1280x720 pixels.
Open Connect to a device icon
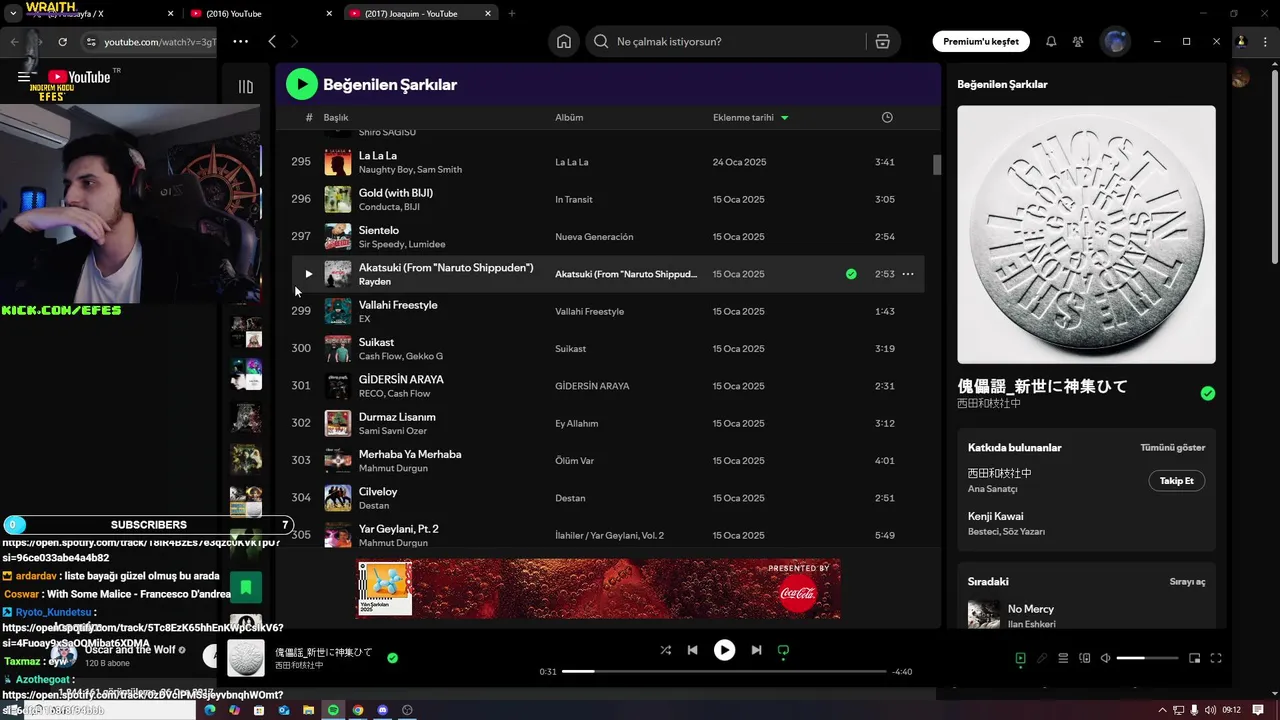tap(1085, 658)
